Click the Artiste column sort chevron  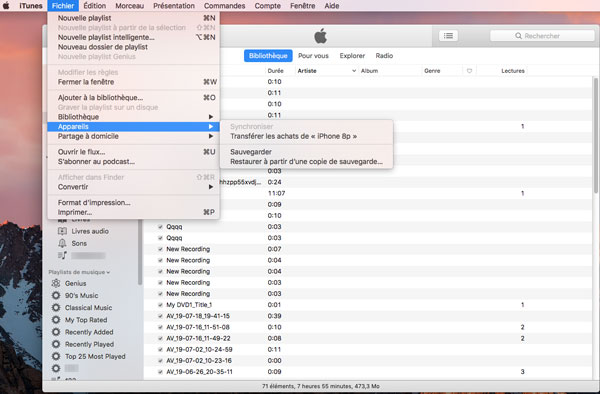pos(354,71)
